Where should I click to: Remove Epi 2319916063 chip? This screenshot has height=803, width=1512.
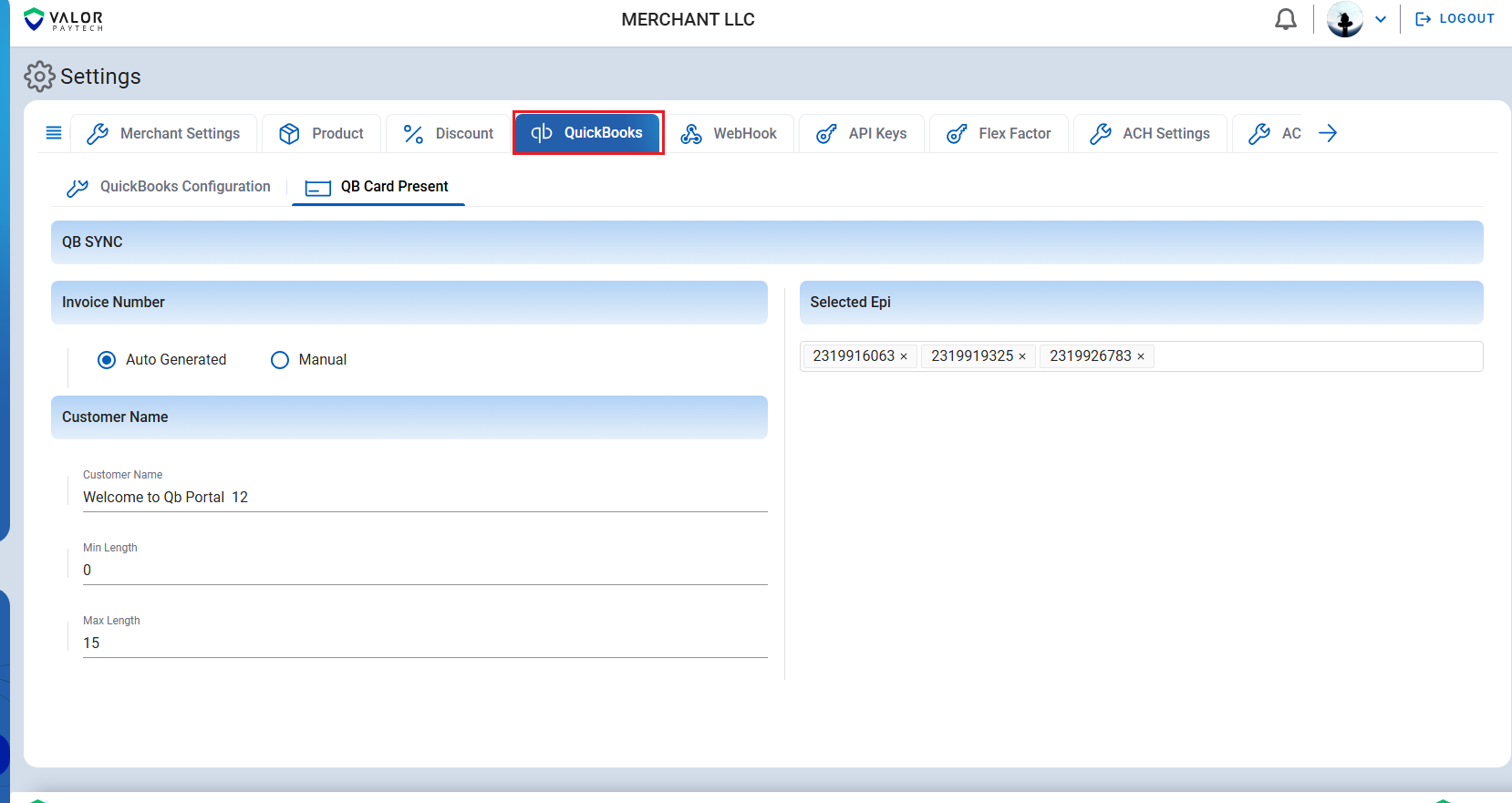904,356
